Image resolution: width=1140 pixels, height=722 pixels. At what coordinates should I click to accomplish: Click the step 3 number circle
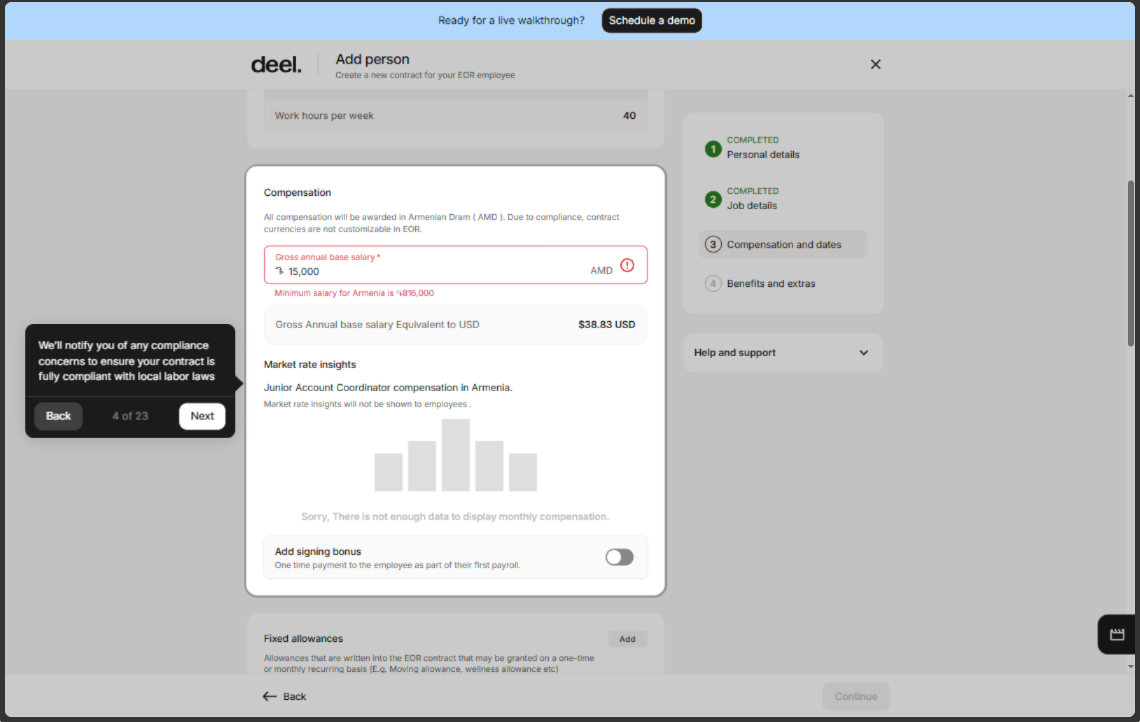tap(713, 245)
